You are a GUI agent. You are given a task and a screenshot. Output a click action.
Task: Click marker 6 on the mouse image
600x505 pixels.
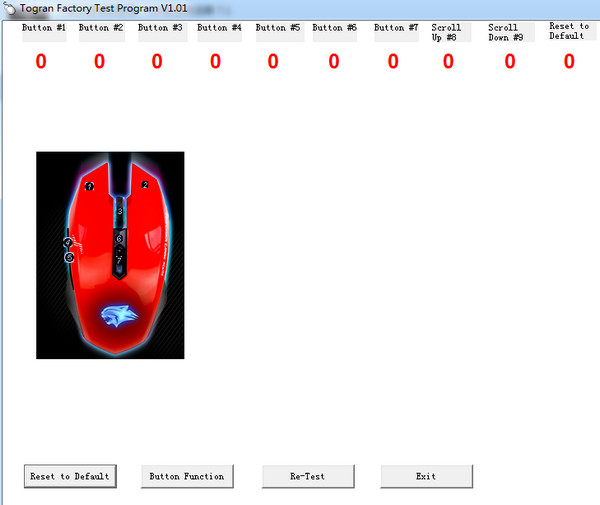[x=119, y=238]
